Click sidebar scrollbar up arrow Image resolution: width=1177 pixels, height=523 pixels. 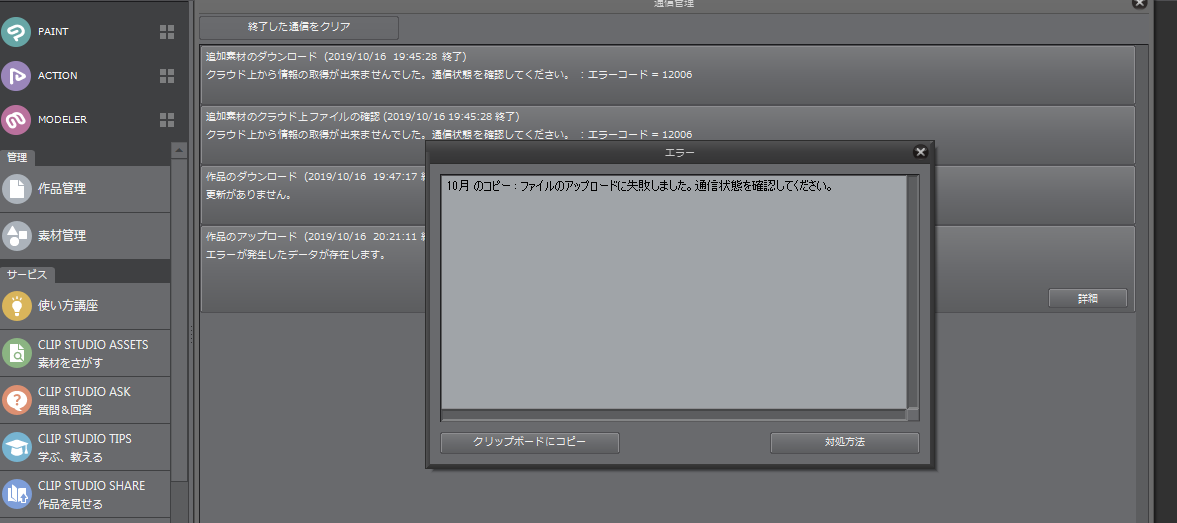coord(179,150)
